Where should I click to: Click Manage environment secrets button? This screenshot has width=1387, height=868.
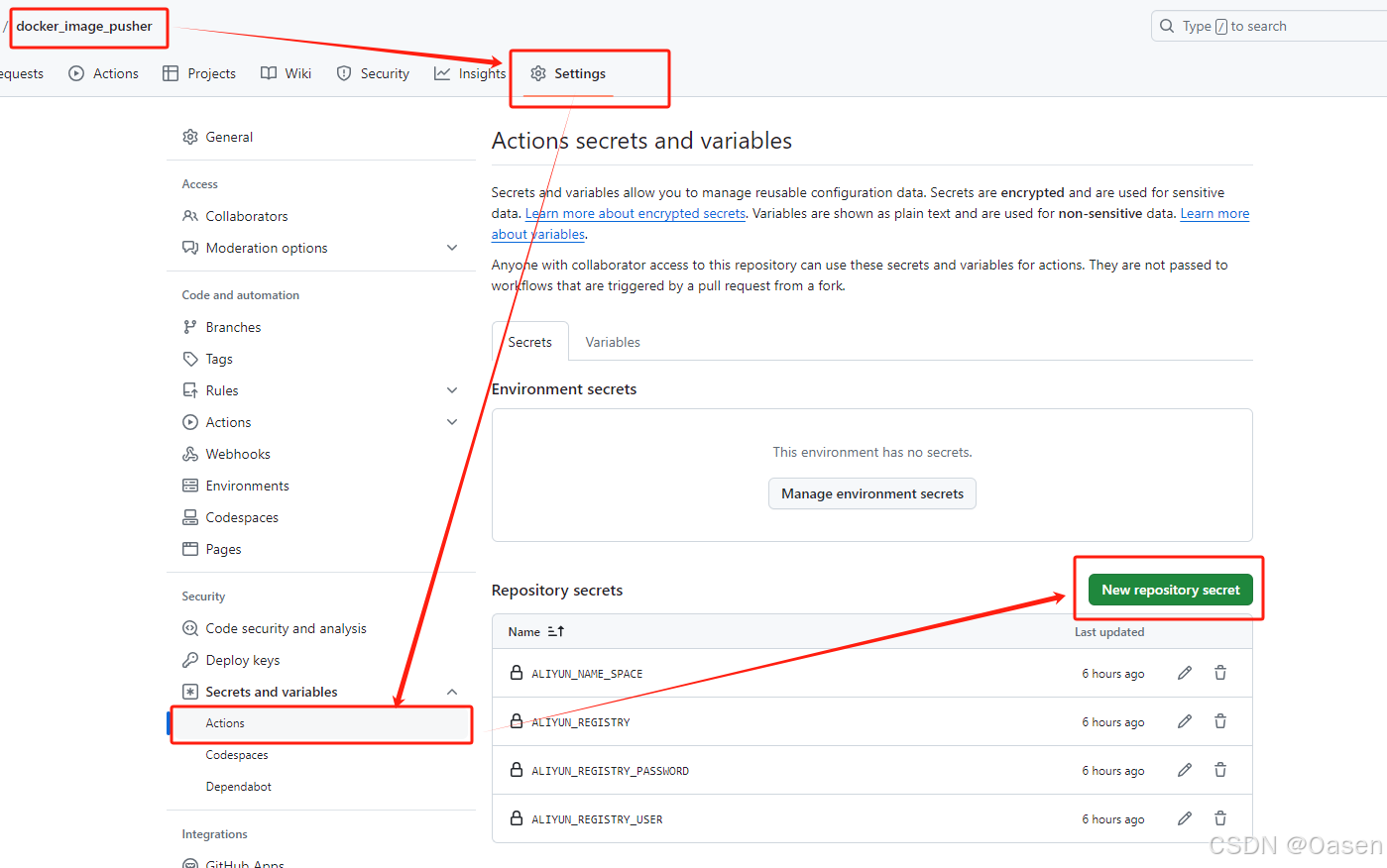(872, 493)
